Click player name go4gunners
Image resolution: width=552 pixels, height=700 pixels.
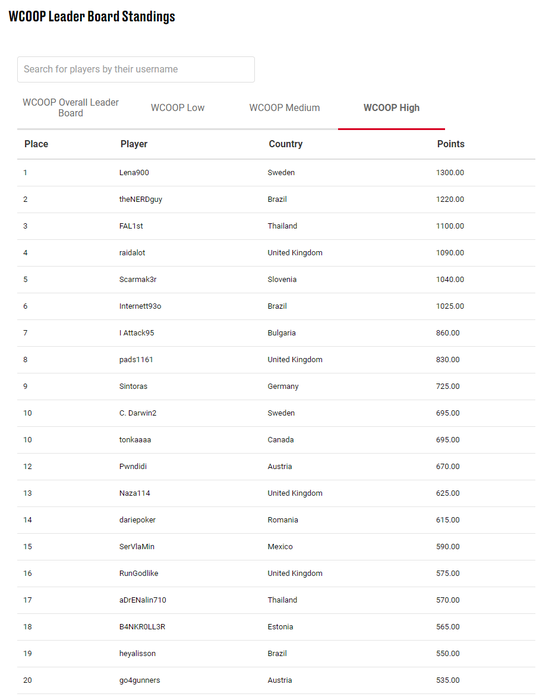click(x=139, y=680)
